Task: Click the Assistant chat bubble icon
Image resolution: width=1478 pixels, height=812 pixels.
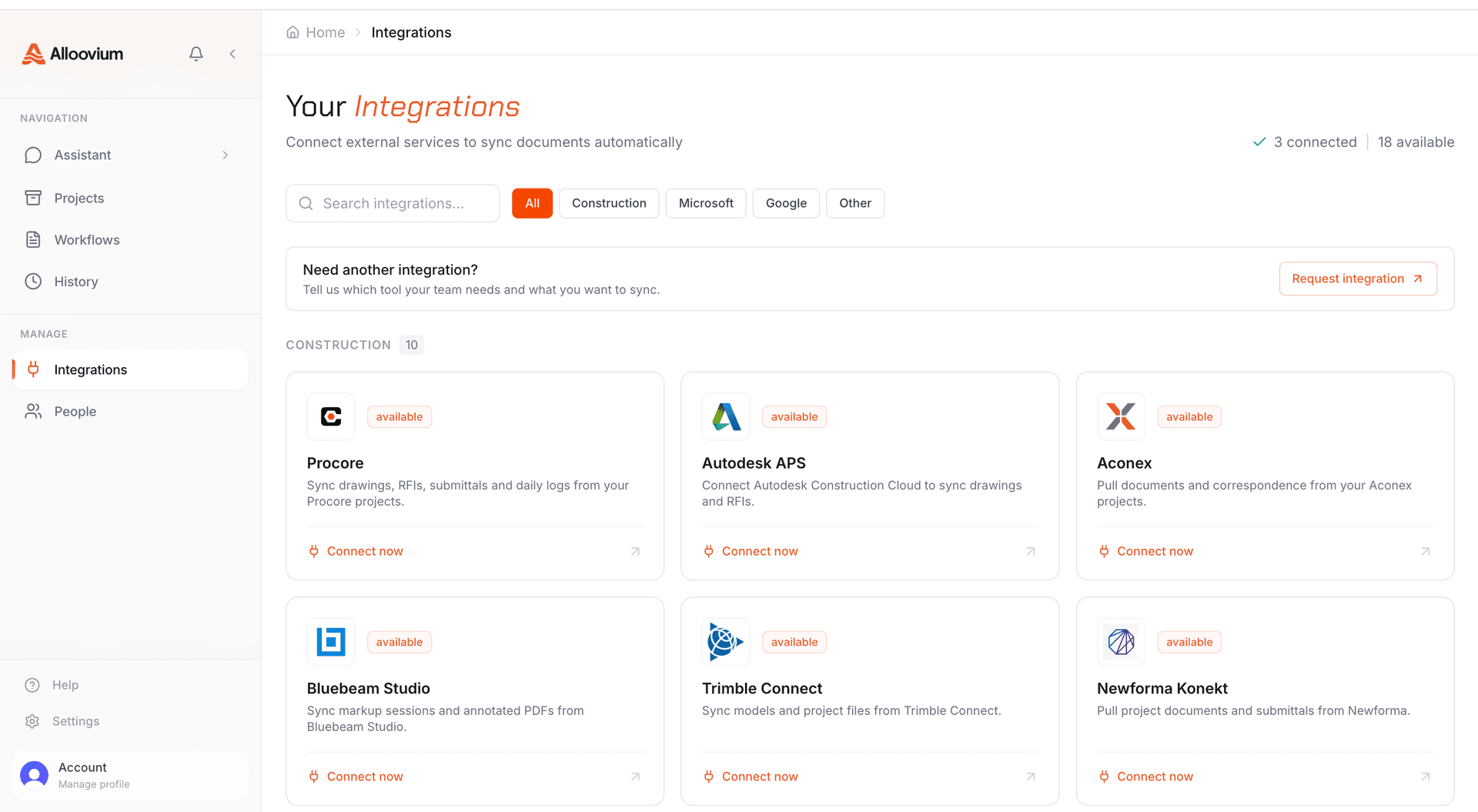Action: coord(33,155)
